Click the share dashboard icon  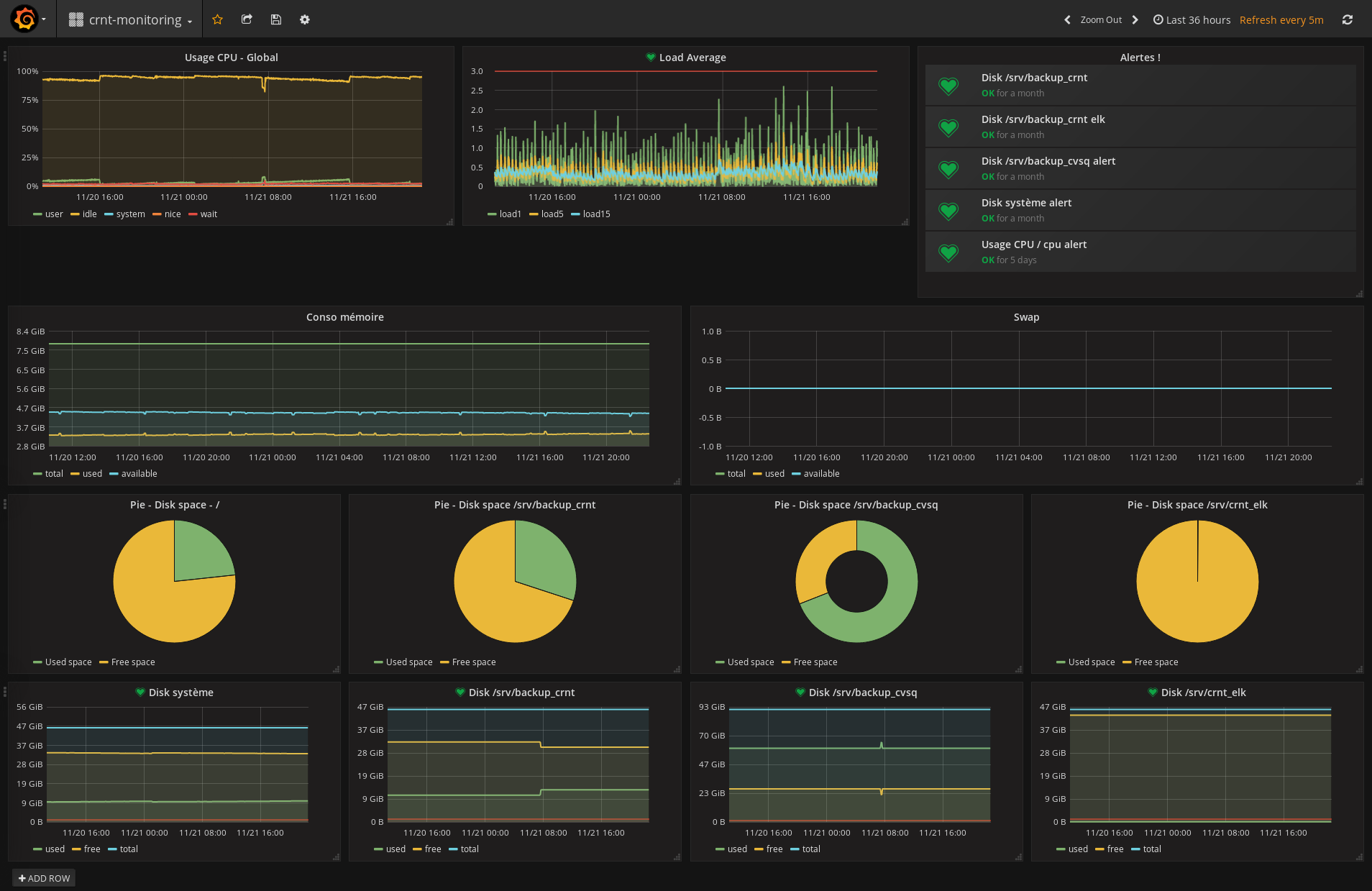(x=247, y=19)
